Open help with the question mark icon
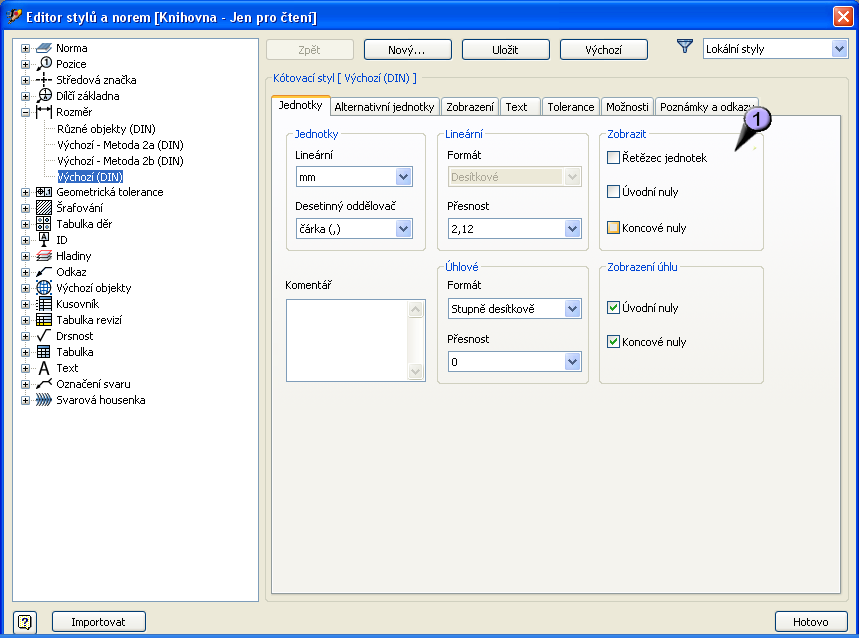Viewport: 859px width, 638px height. coord(25,621)
